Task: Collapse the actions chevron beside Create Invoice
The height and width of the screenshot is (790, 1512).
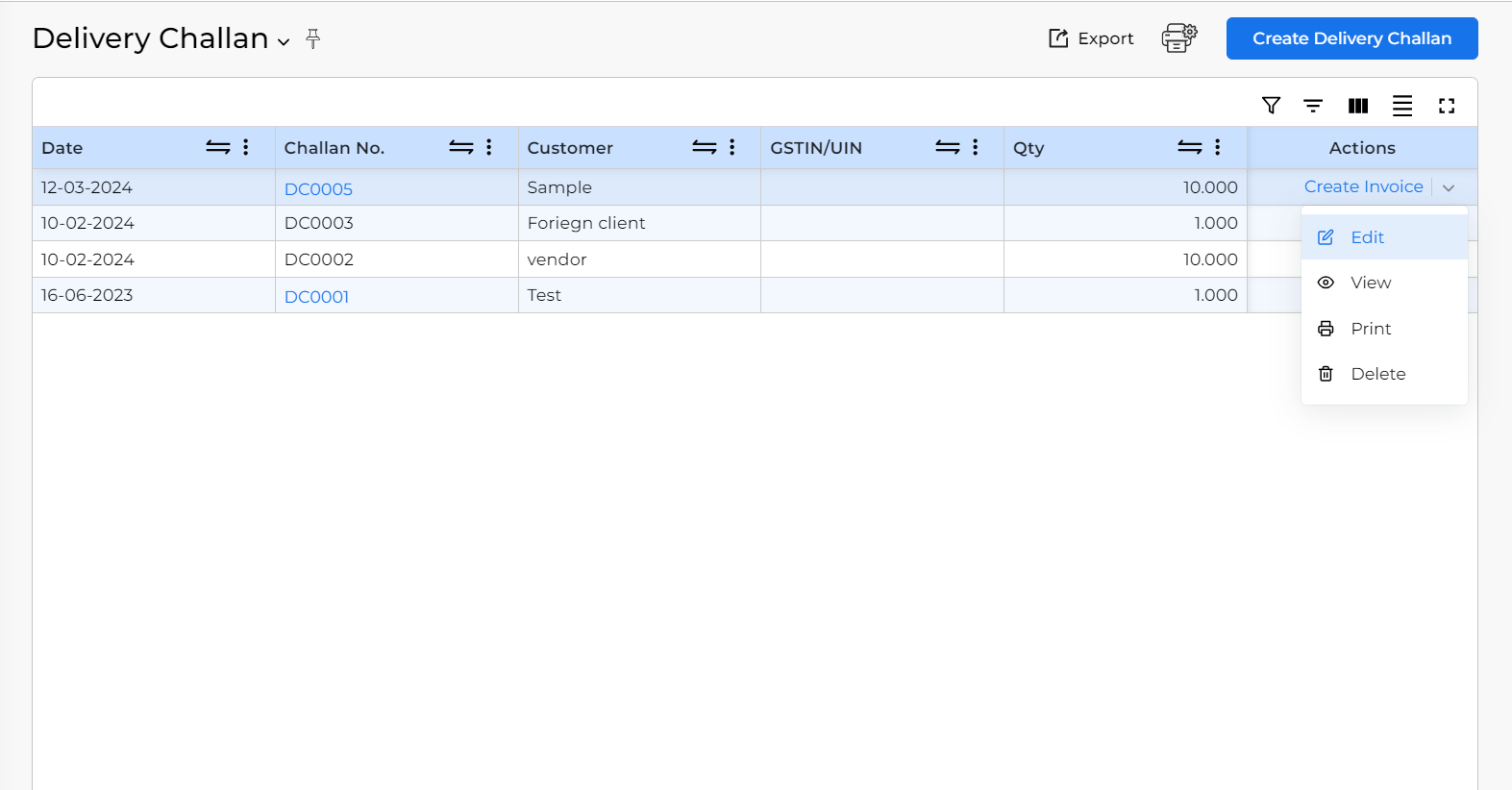Action: click(1449, 187)
